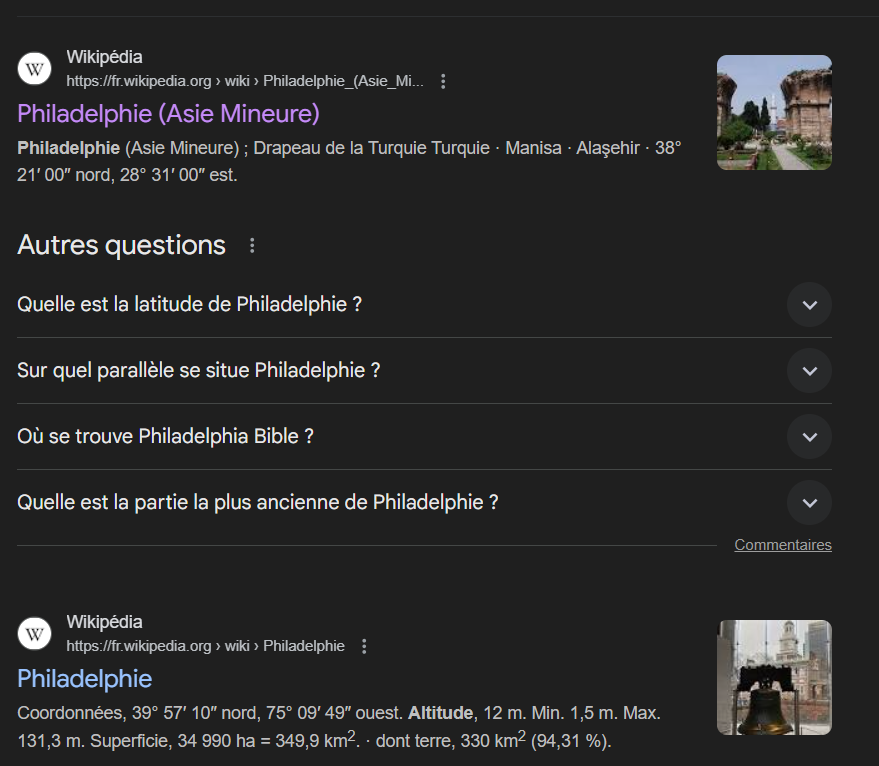Expand "Sur quel parallèle se situe Philadelphie ?" chevron
The height and width of the screenshot is (766, 879).
click(x=809, y=371)
